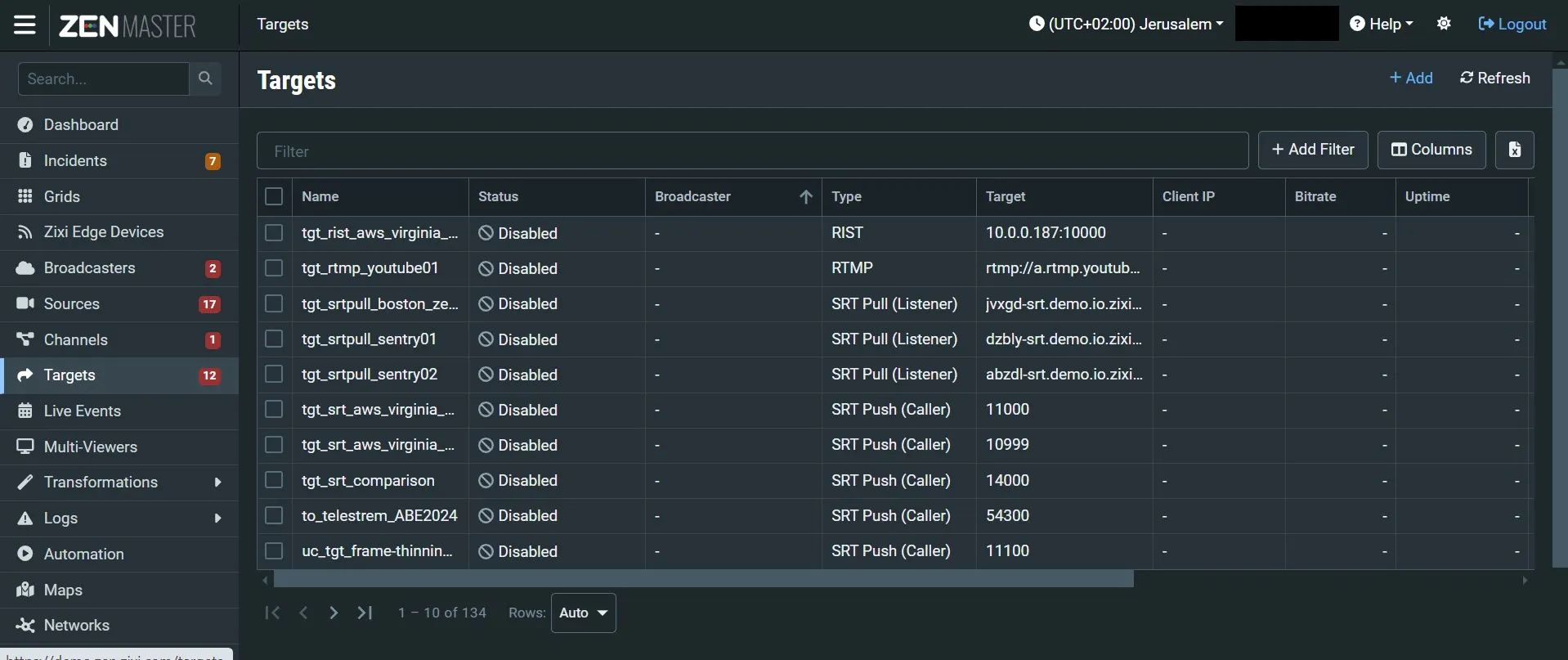Select the tgt_rtmp_youtube01 row checkbox

(x=274, y=268)
